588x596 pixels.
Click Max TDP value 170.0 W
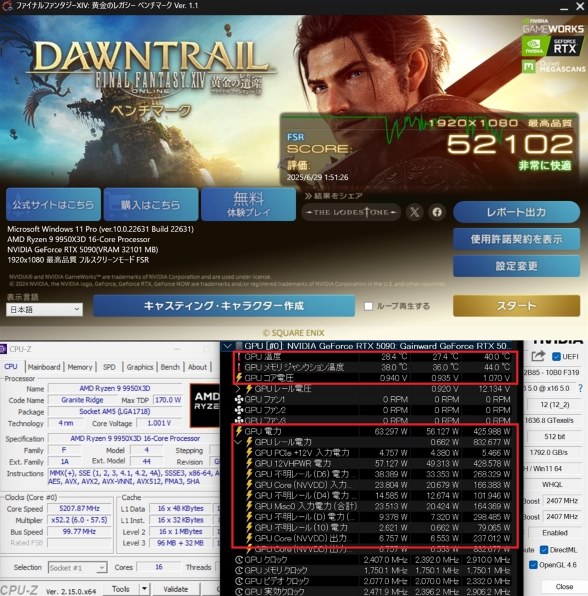(x=167, y=400)
